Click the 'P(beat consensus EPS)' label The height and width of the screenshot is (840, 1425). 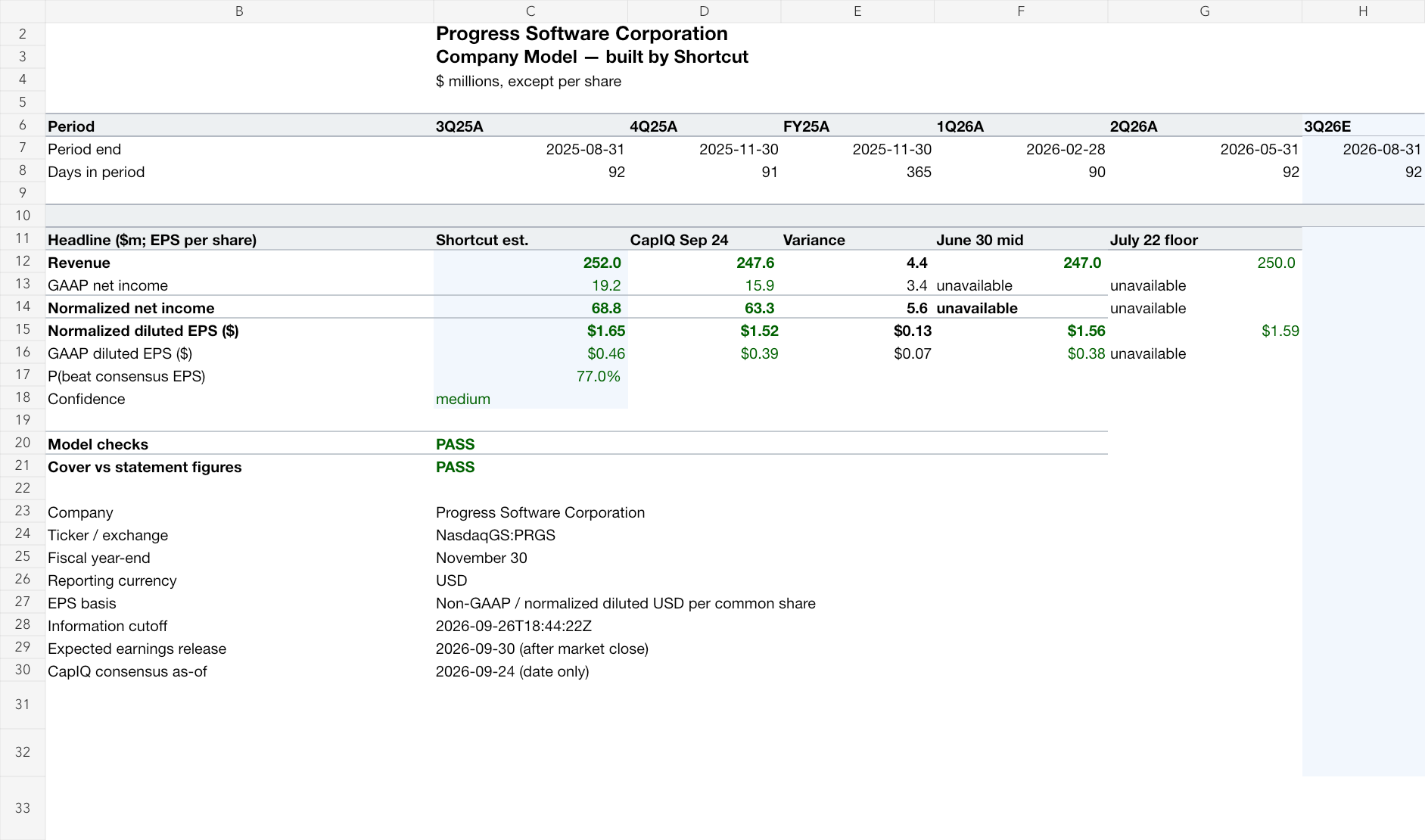click(126, 376)
